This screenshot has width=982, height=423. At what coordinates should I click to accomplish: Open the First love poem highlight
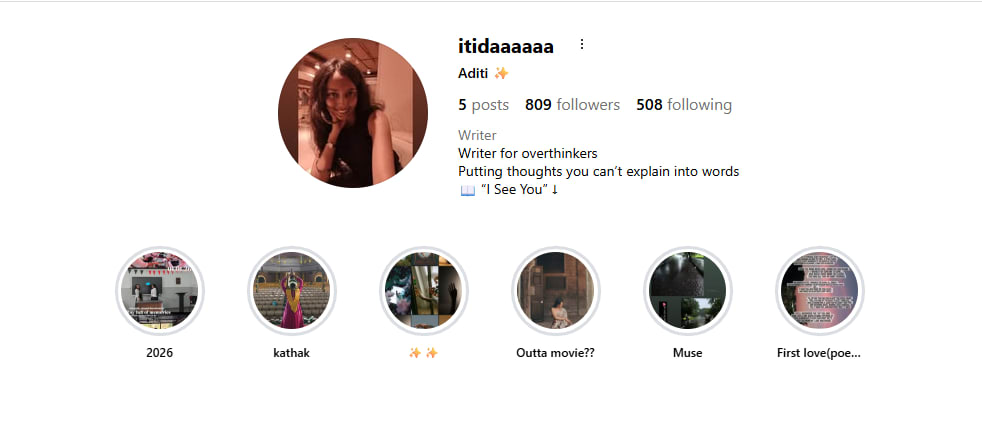(820, 290)
